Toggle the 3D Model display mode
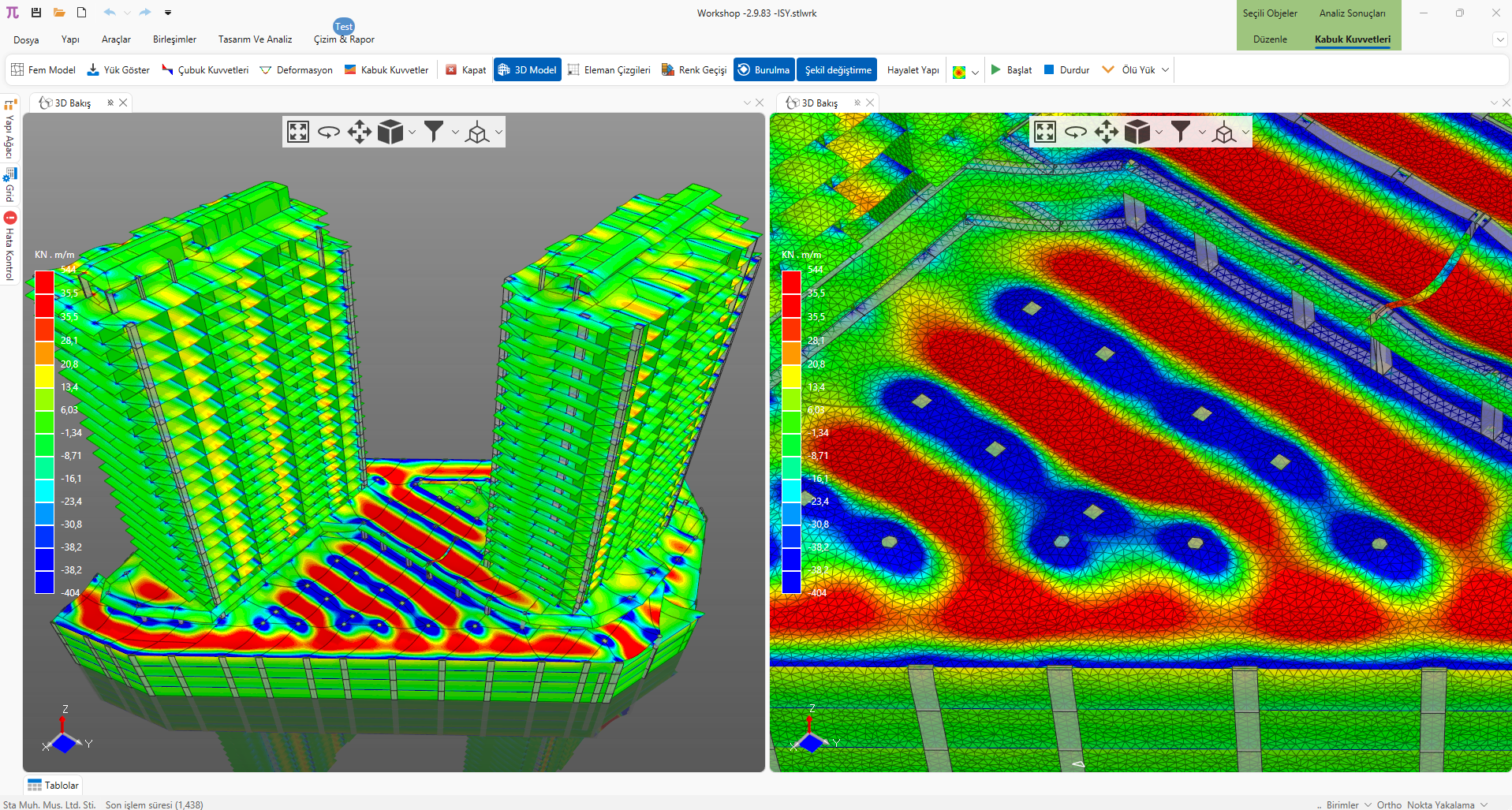1512x810 pixels. click(x=527, y=70)
